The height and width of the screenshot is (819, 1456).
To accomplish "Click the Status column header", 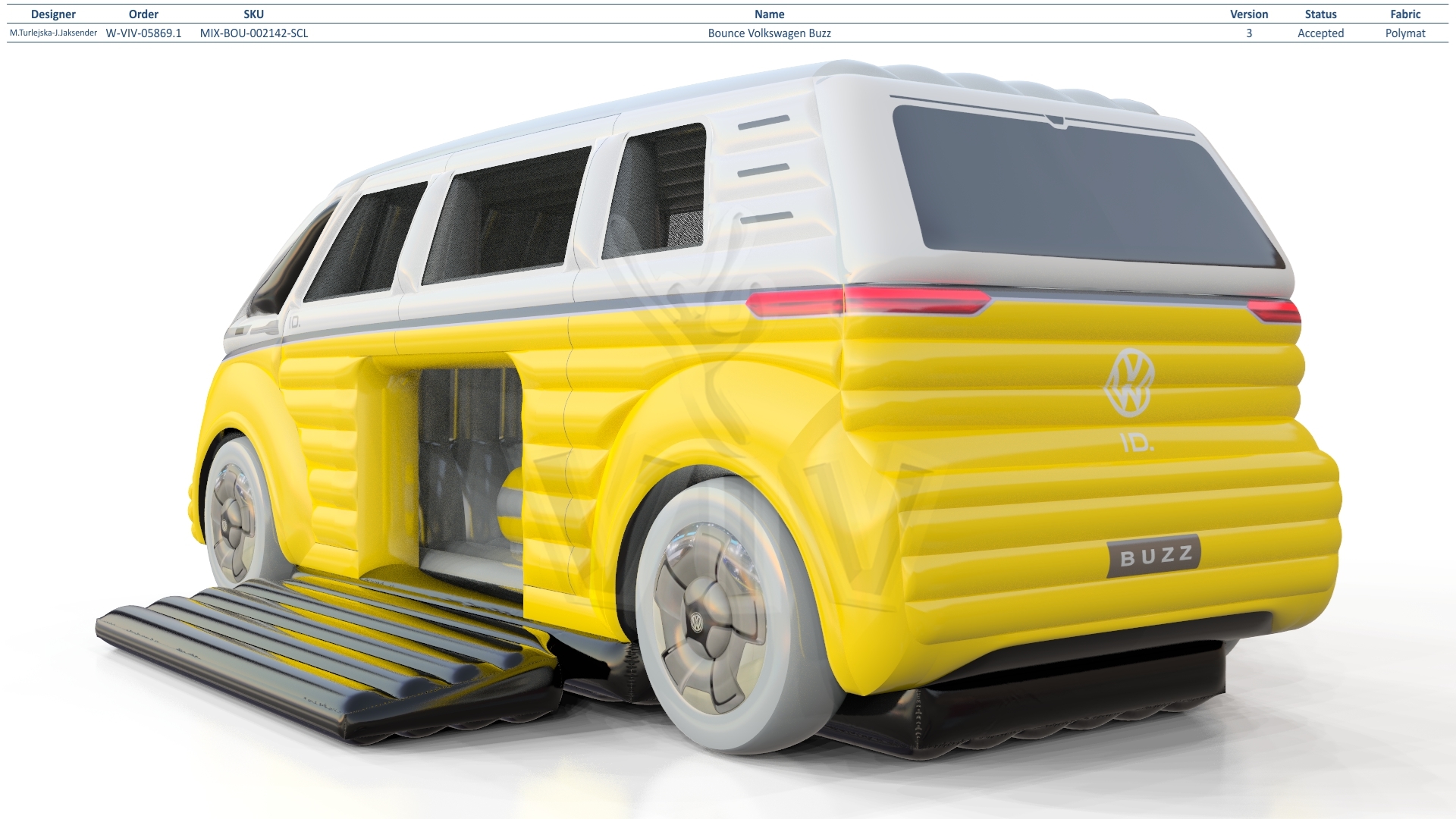I will 1320,14.
